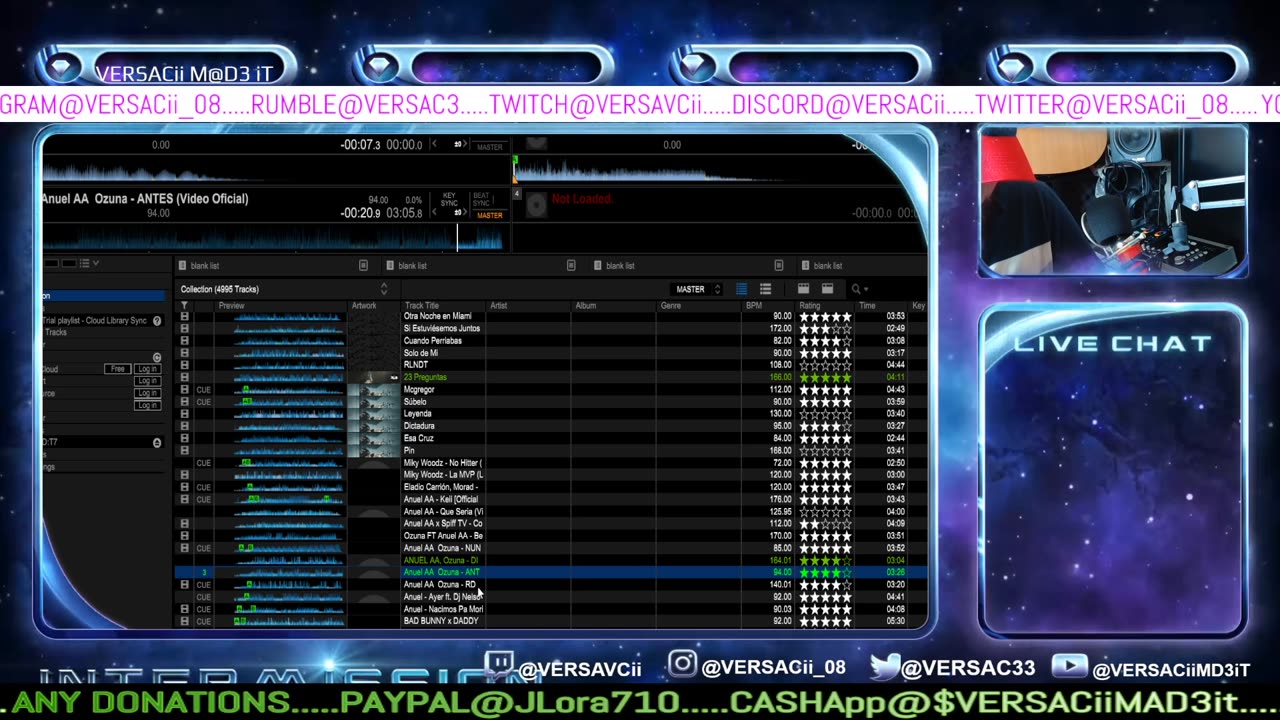Screen dimensions: 1280x720
Task: Click the preview waveform of Pin
Action: tap(289, 450)
